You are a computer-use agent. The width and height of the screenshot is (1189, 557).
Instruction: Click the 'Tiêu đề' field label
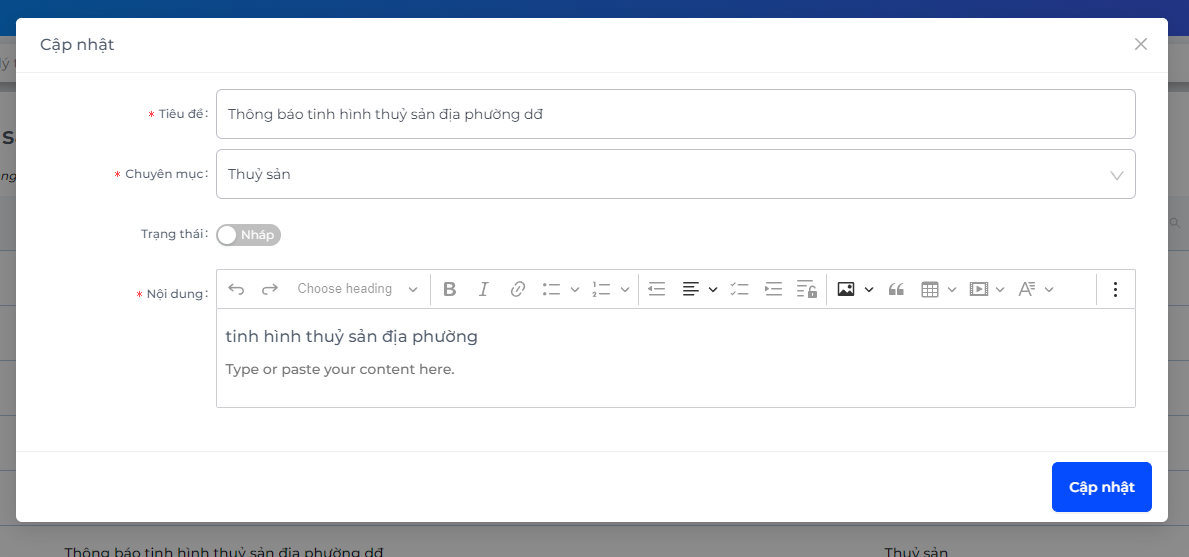(x=182, y=114)
